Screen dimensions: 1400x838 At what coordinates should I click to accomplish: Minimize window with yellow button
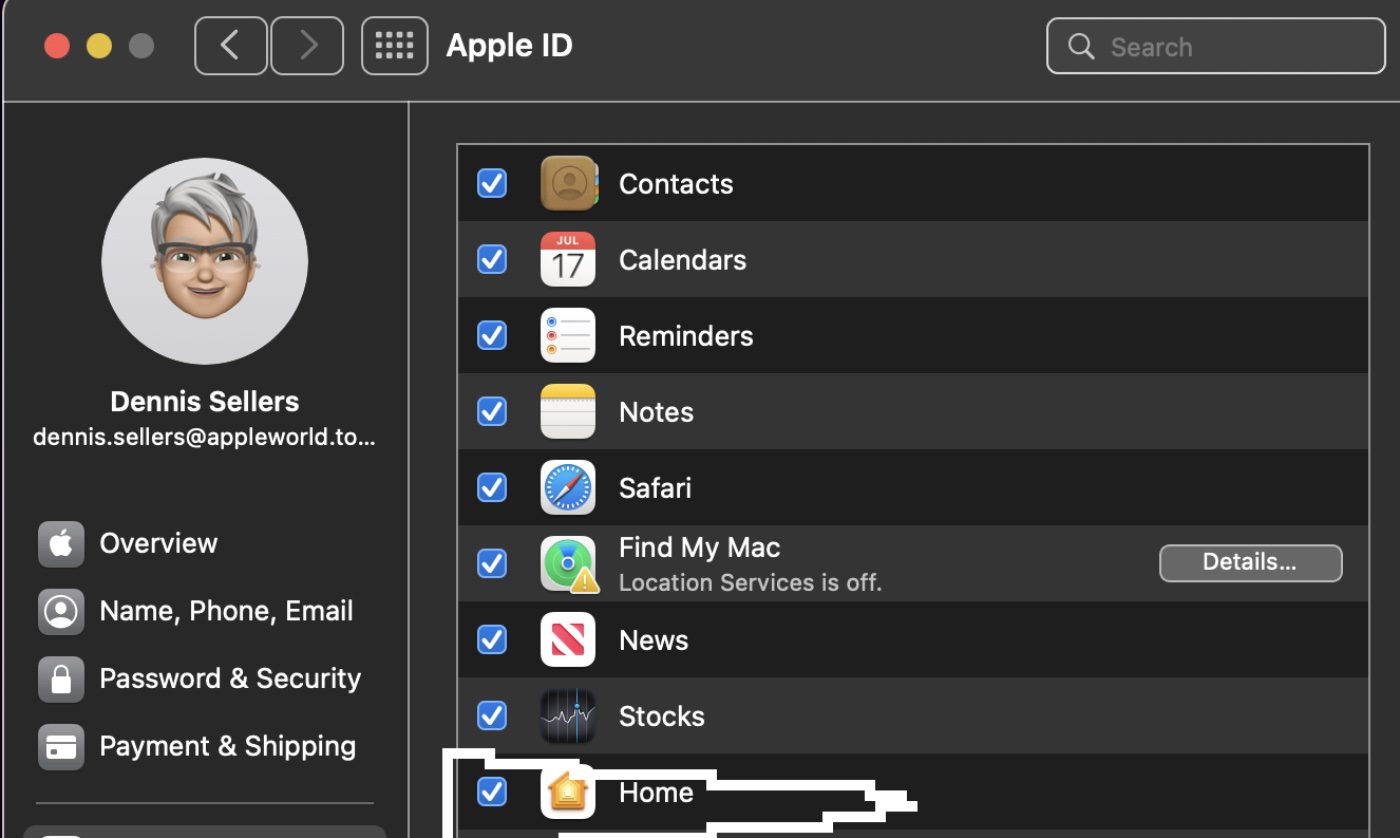point(99,46)
